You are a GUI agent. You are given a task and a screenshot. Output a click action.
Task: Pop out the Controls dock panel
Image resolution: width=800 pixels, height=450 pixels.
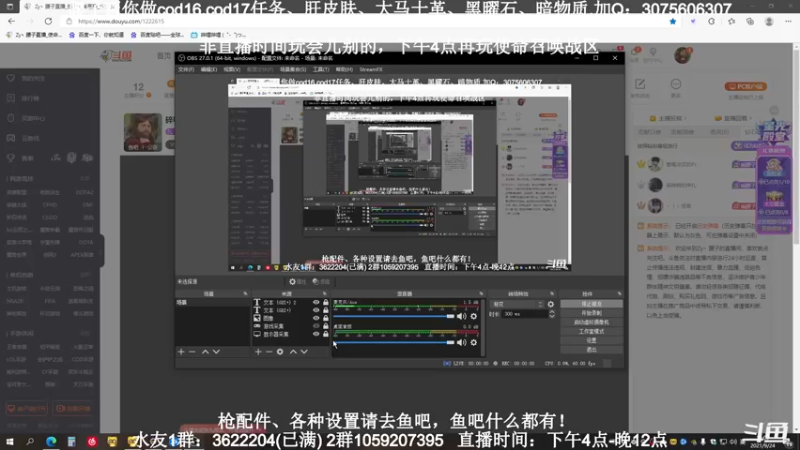tap(619, 294)
